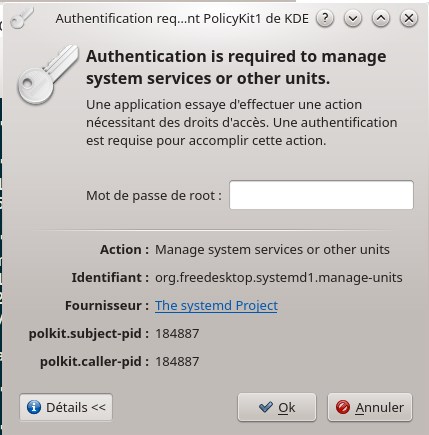Click the 'Identifiant :' label
This screenshot has width=429, height=435.
click(x=110, y=278)
